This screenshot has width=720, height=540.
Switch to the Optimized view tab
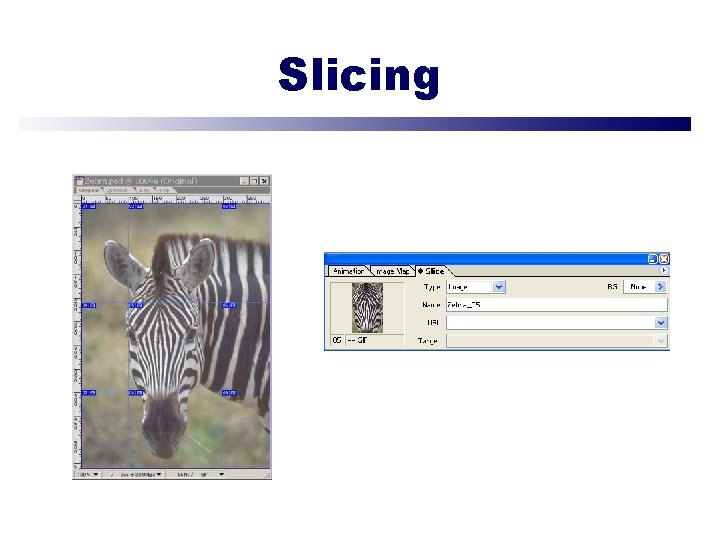pyautogui.click(x=117, y=190)
